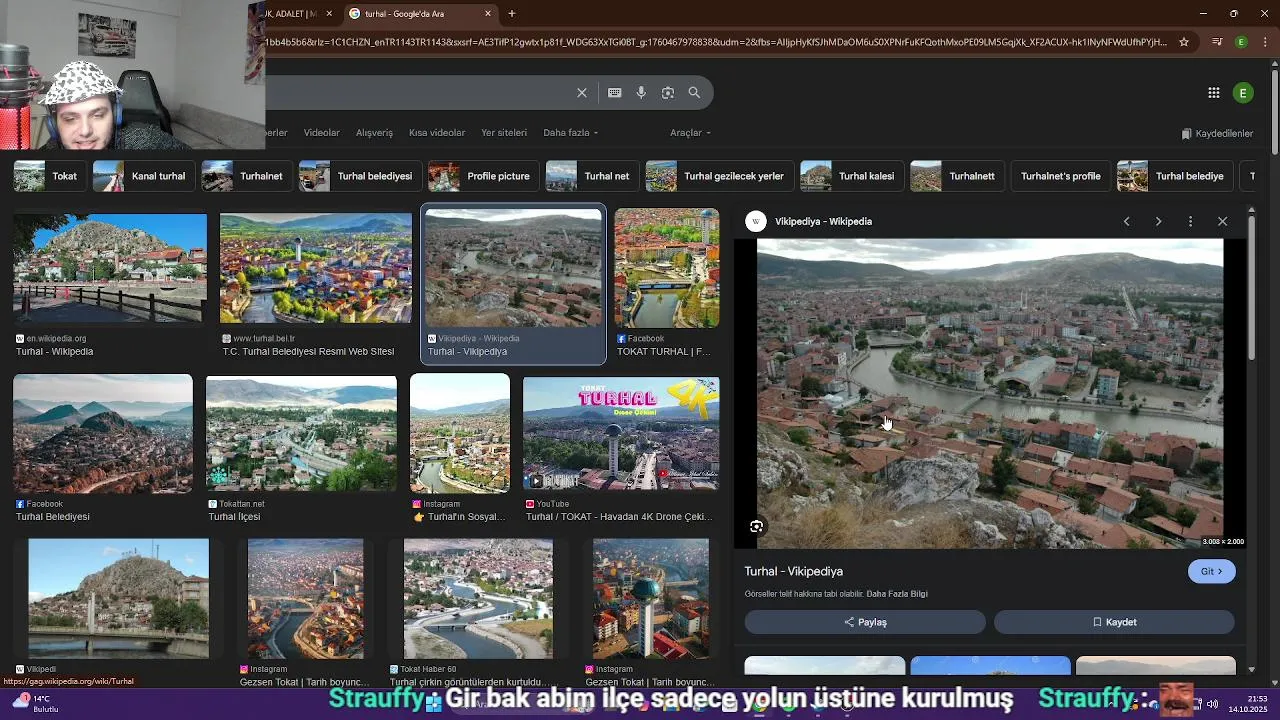Save image with Kaydet button
The height and width of the screenshot is (720, 1280).
1114,622
